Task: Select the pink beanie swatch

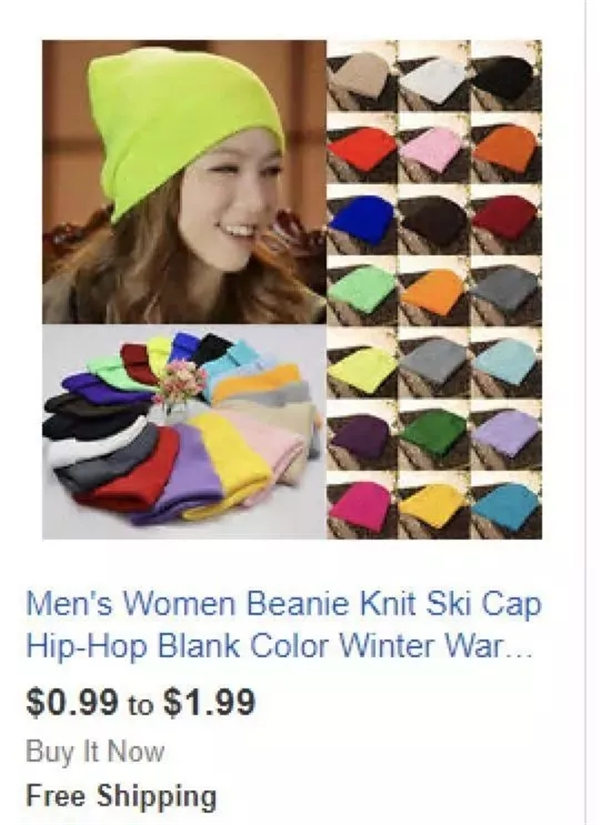Action: tap(434, 148)
